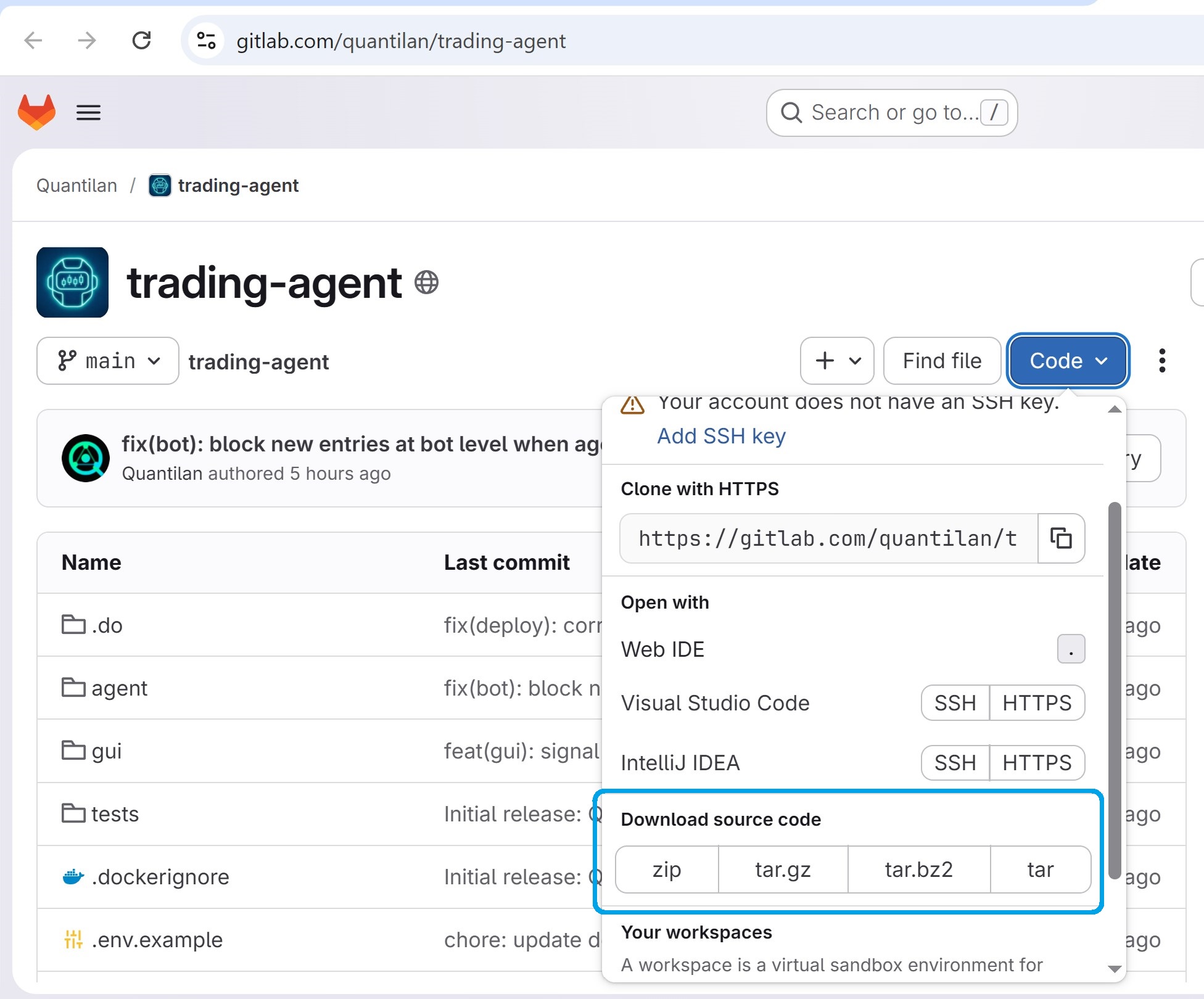Open Visual Studio Code via HTTPS

[1037, 703]
